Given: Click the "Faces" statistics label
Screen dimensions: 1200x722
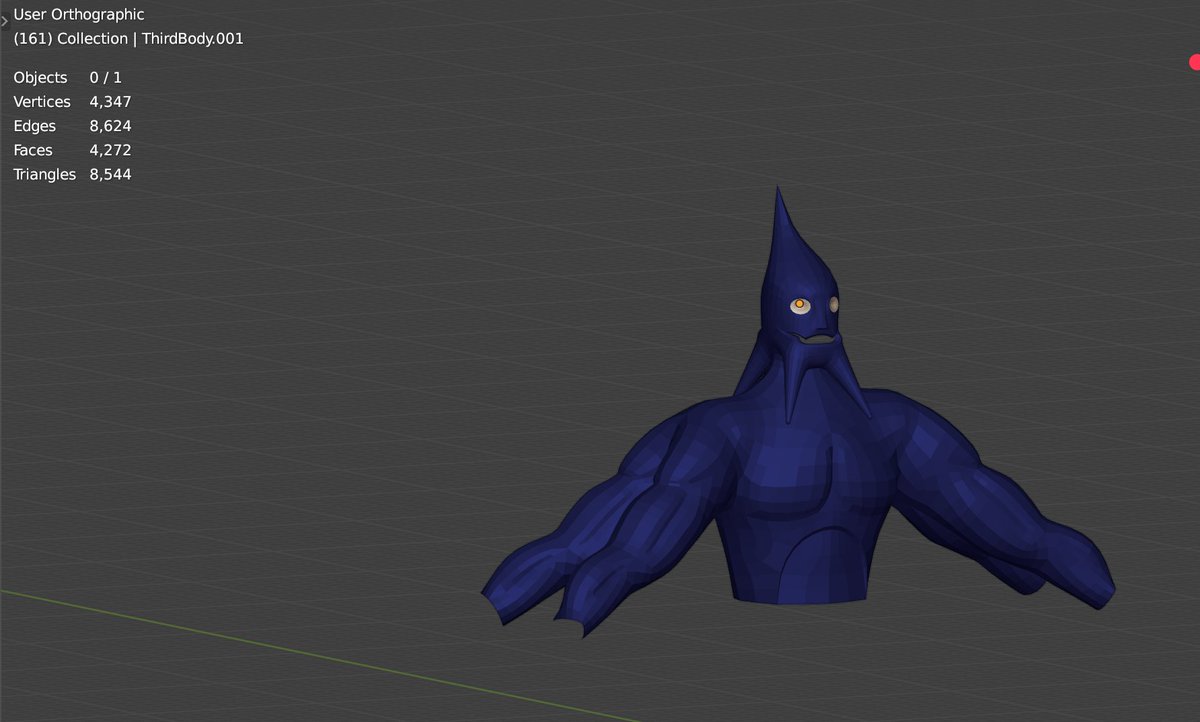Looking at the screenshot, I should [x=33, y=150].
